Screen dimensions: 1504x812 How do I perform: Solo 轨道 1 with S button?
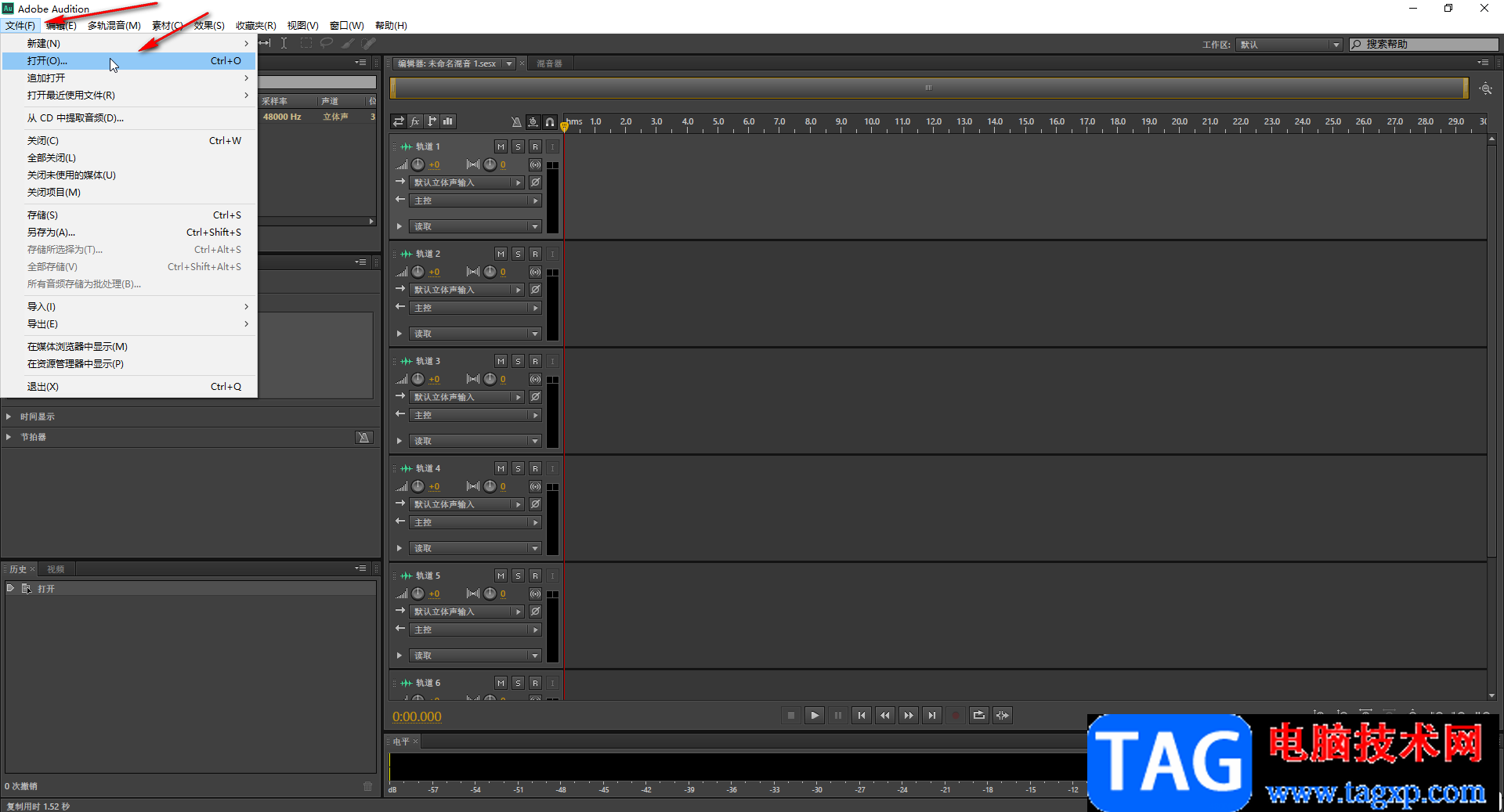519,146
